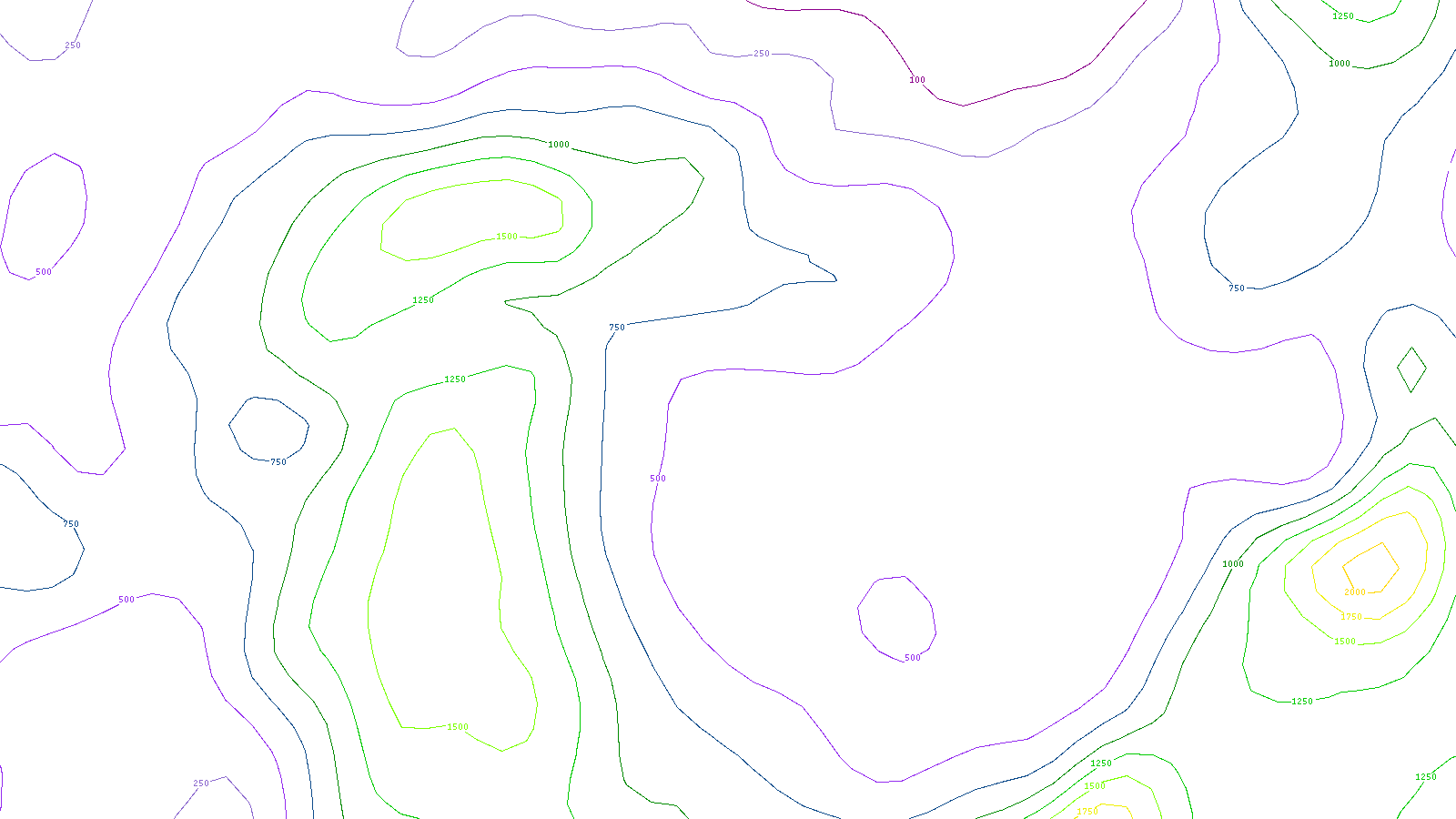Select the "1750" label directly beneath the 2000 label
Viewport: 1456px width, 819px height.
(1351, 617)
